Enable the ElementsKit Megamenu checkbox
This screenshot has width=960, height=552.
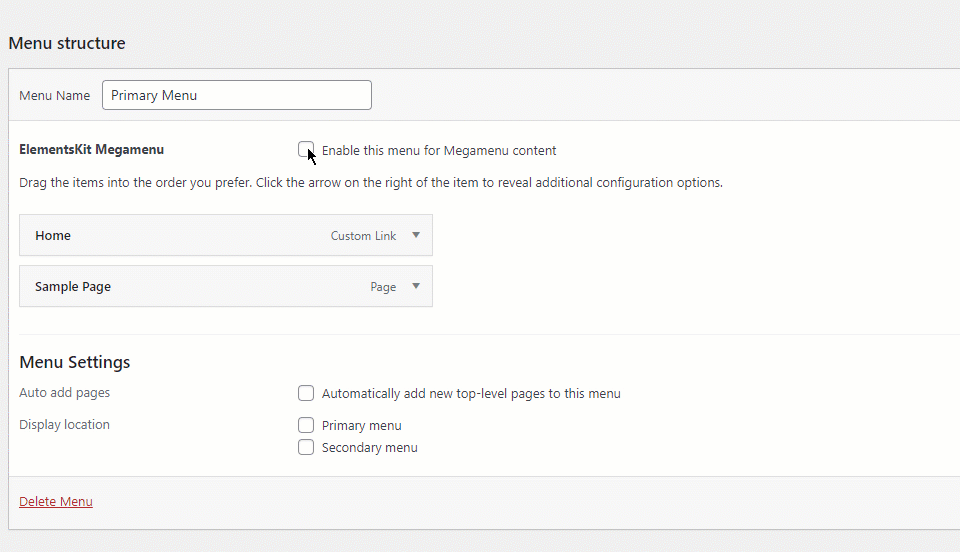305,150
